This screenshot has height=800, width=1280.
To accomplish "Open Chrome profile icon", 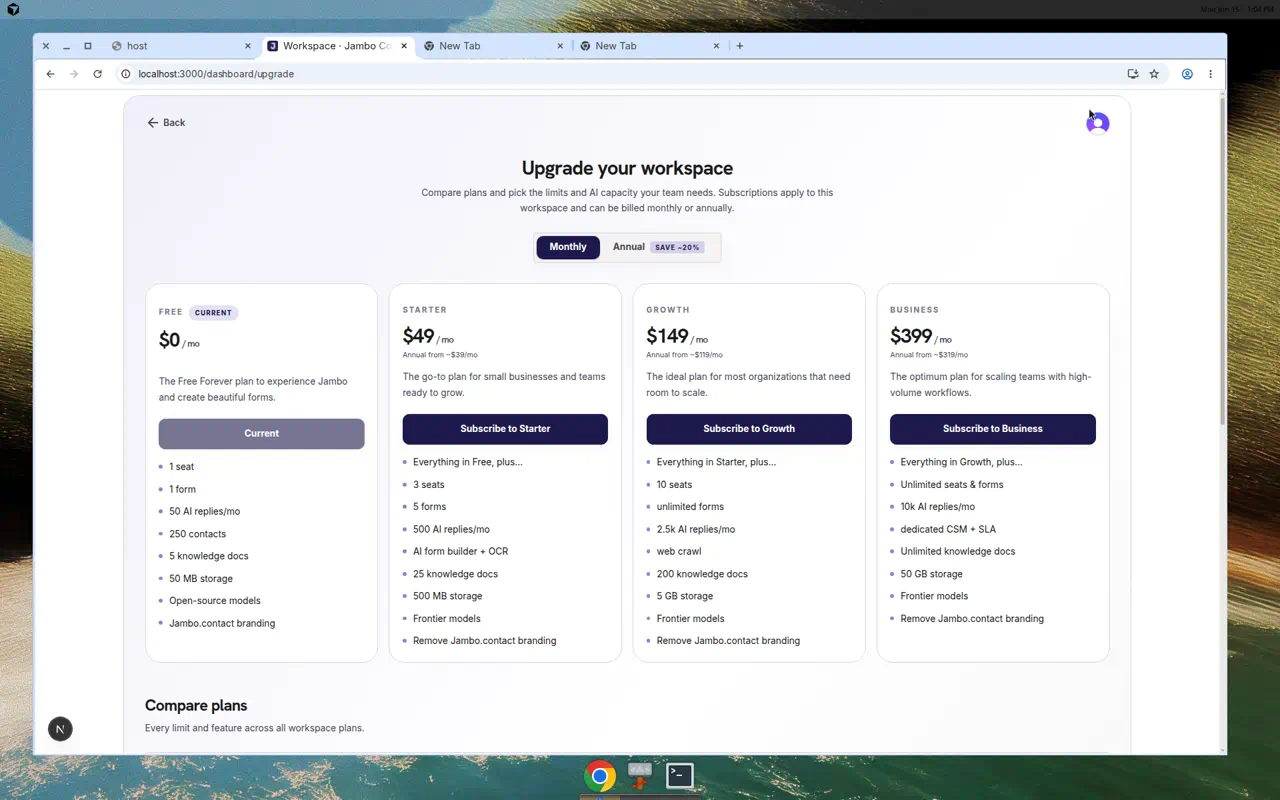I will click(1187, 74).
